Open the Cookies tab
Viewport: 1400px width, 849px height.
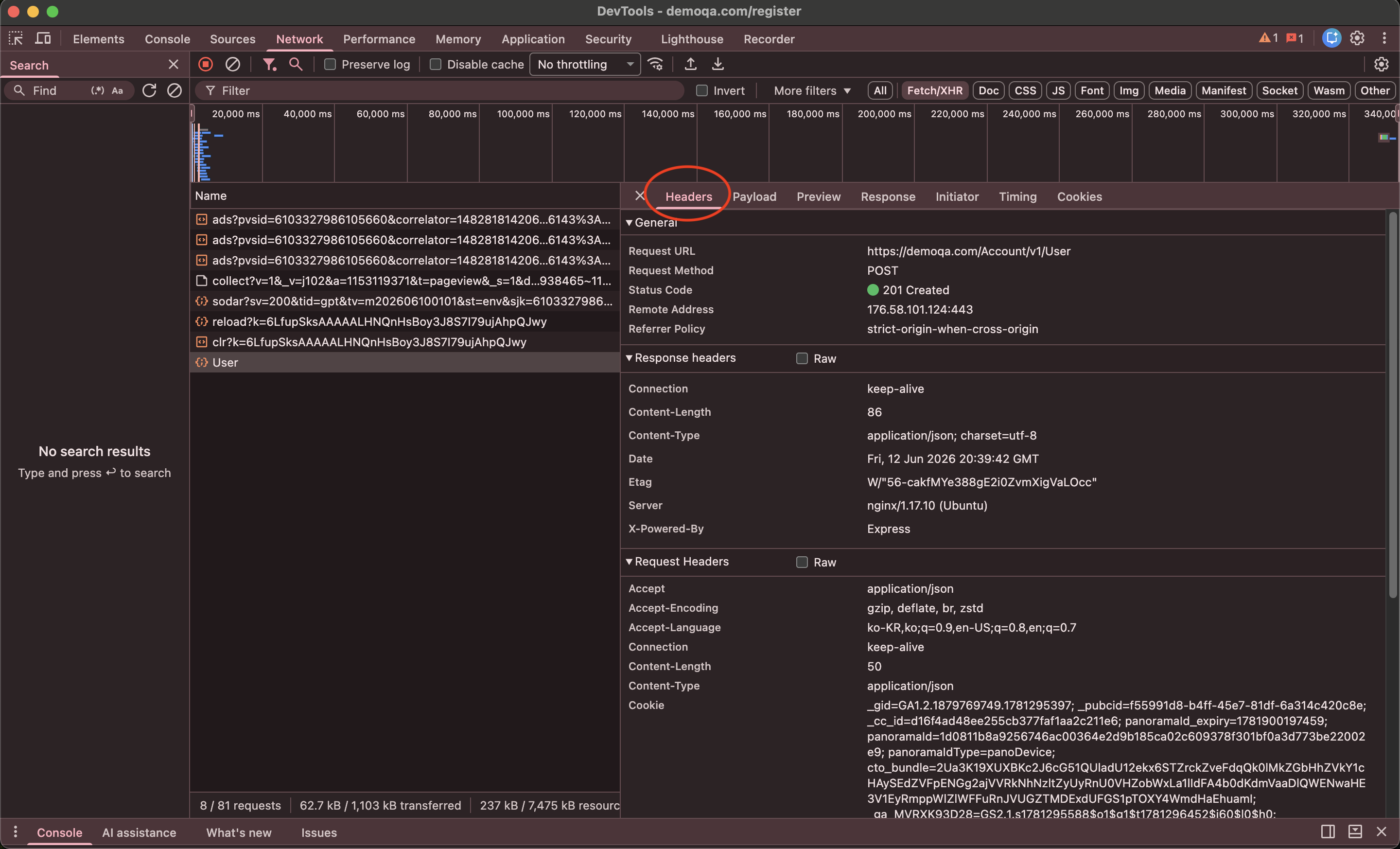(x=1079, y=196)
